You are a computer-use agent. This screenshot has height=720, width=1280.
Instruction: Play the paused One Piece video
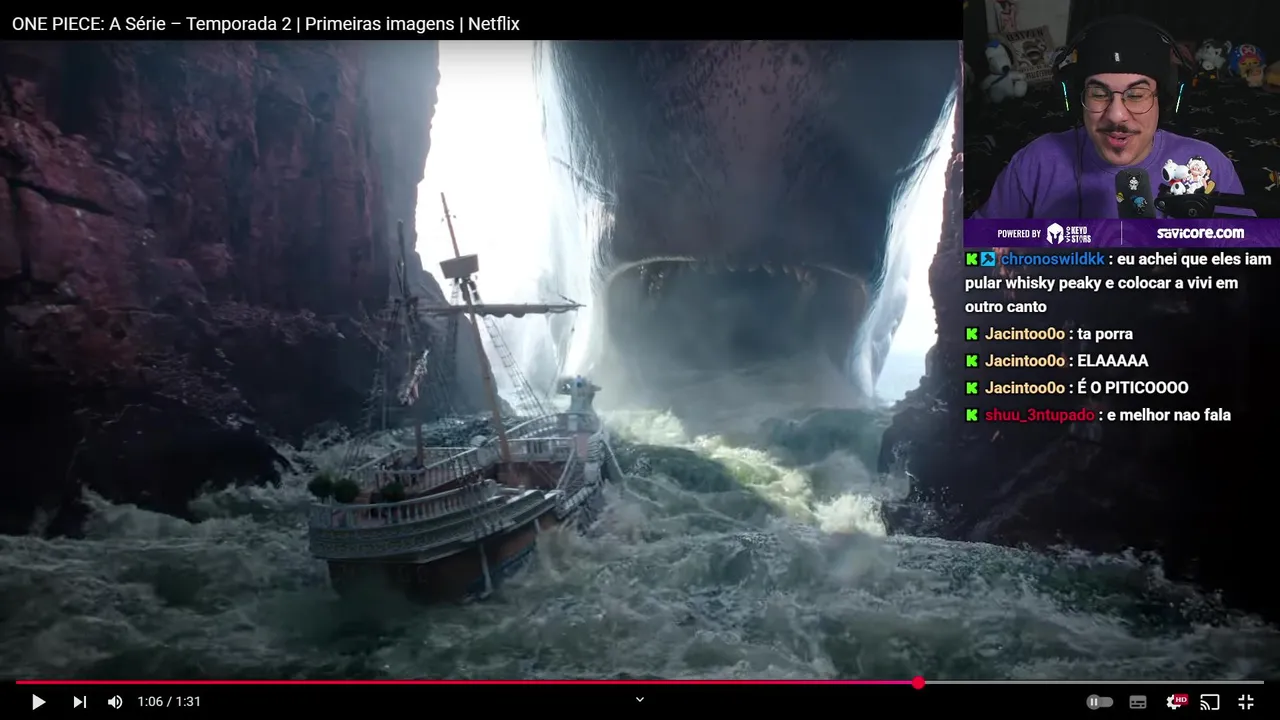click(x=38, y=702)
